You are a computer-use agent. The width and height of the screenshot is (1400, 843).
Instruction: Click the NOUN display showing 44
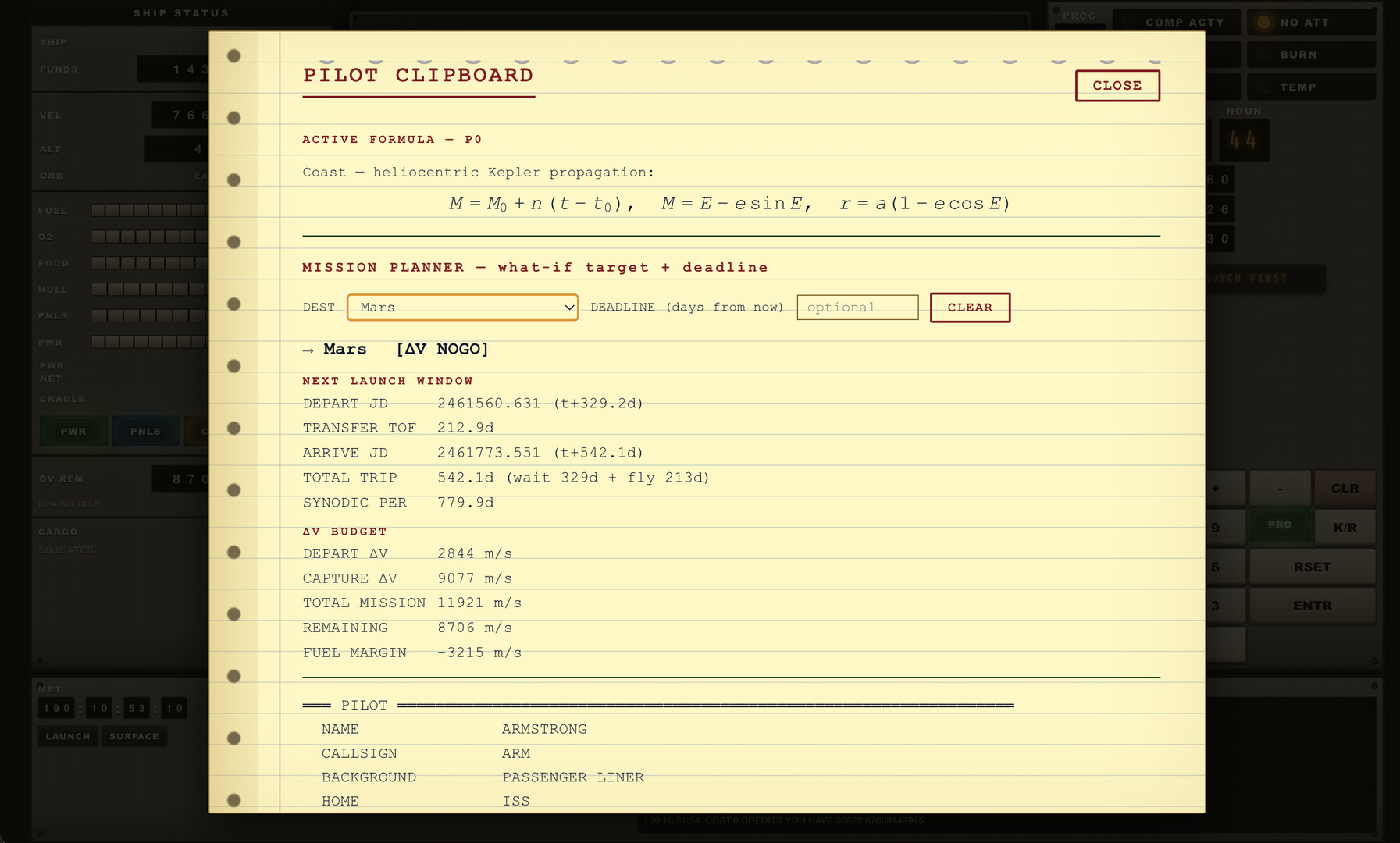[x=1242, y=141]
